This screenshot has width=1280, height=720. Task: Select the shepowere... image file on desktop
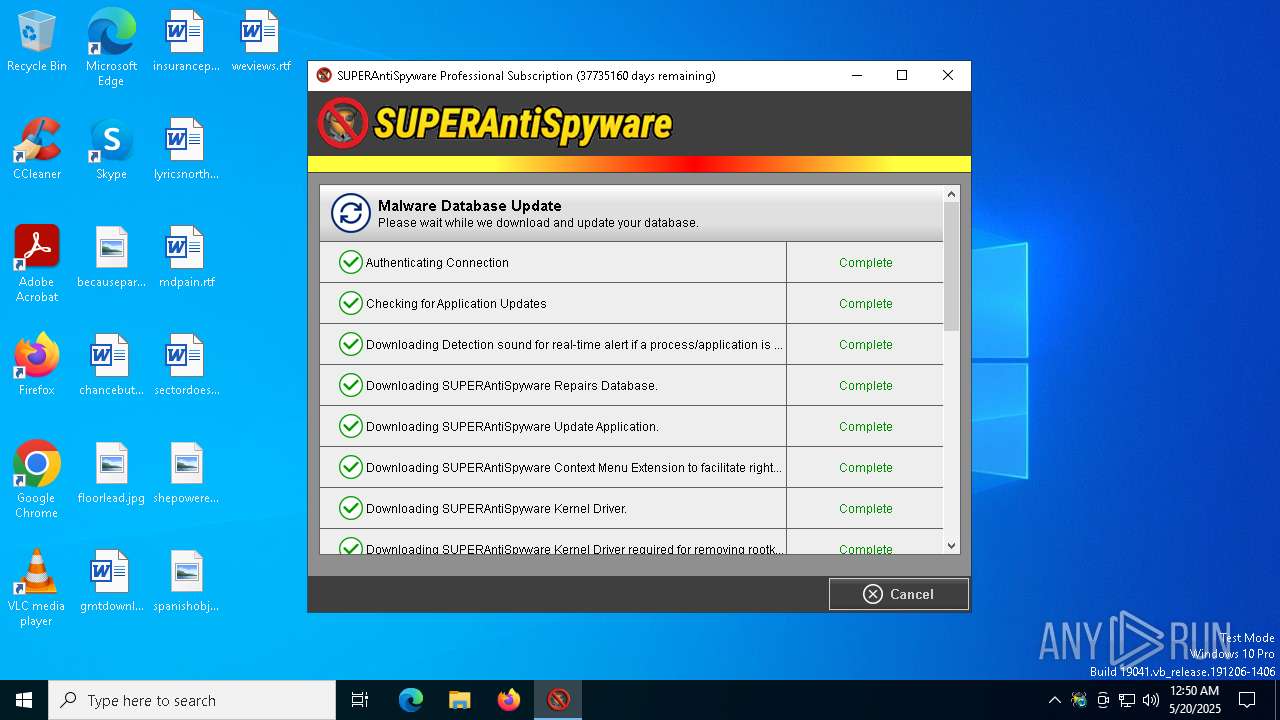[x=186, y=473]
